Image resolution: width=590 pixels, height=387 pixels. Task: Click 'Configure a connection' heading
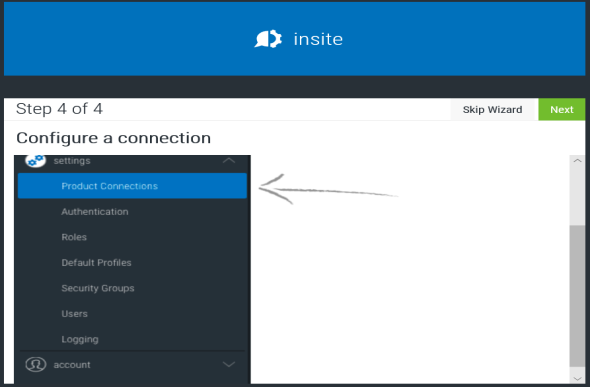[x=113, y=138]
